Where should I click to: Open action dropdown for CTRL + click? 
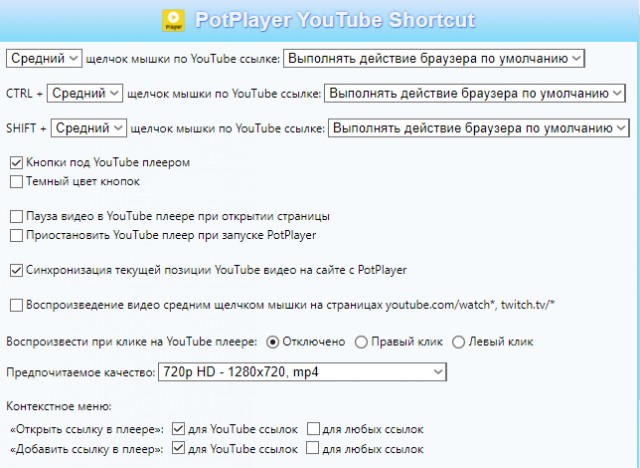click(x=475, y=93)
